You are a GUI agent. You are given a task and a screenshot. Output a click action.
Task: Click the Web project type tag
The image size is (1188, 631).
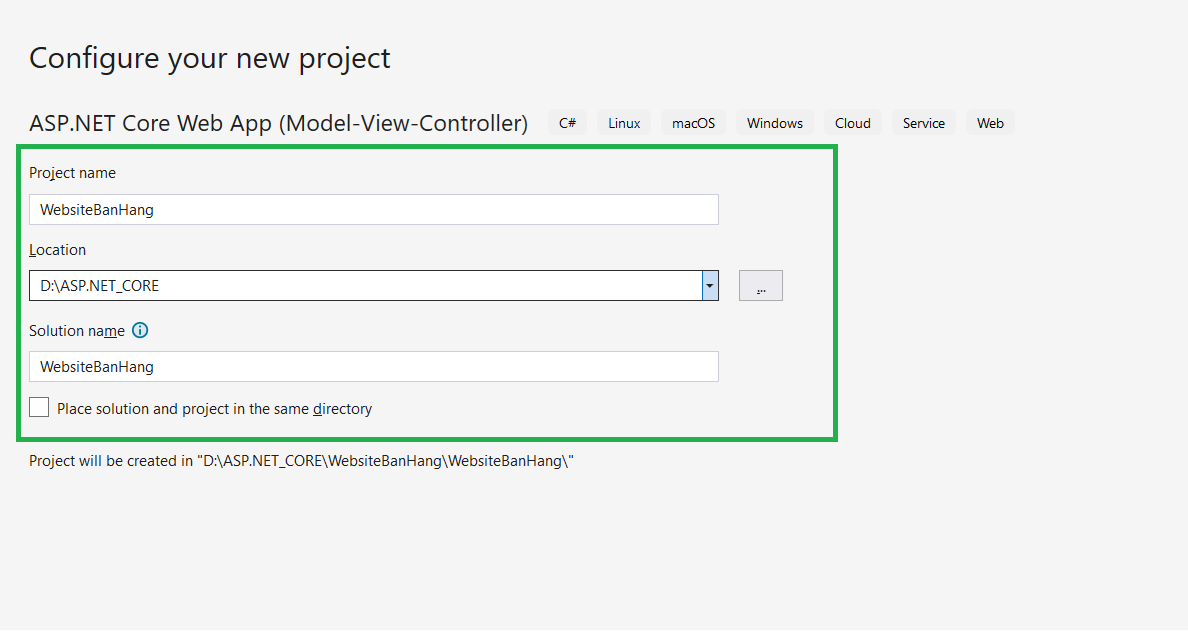pyautogui.click(x=990, y=123)
